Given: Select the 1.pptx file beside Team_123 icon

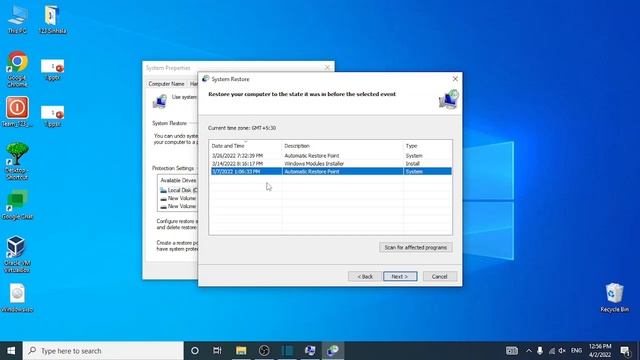Looking at the screenshot, I should (53, 116).
